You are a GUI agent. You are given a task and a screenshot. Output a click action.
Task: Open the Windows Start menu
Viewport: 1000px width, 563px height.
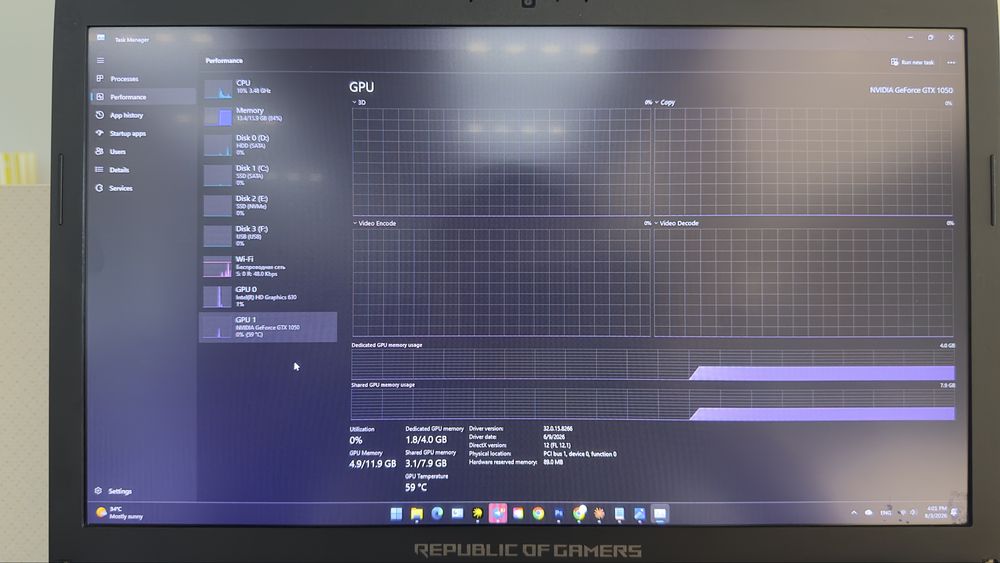(x=396, y=514)
